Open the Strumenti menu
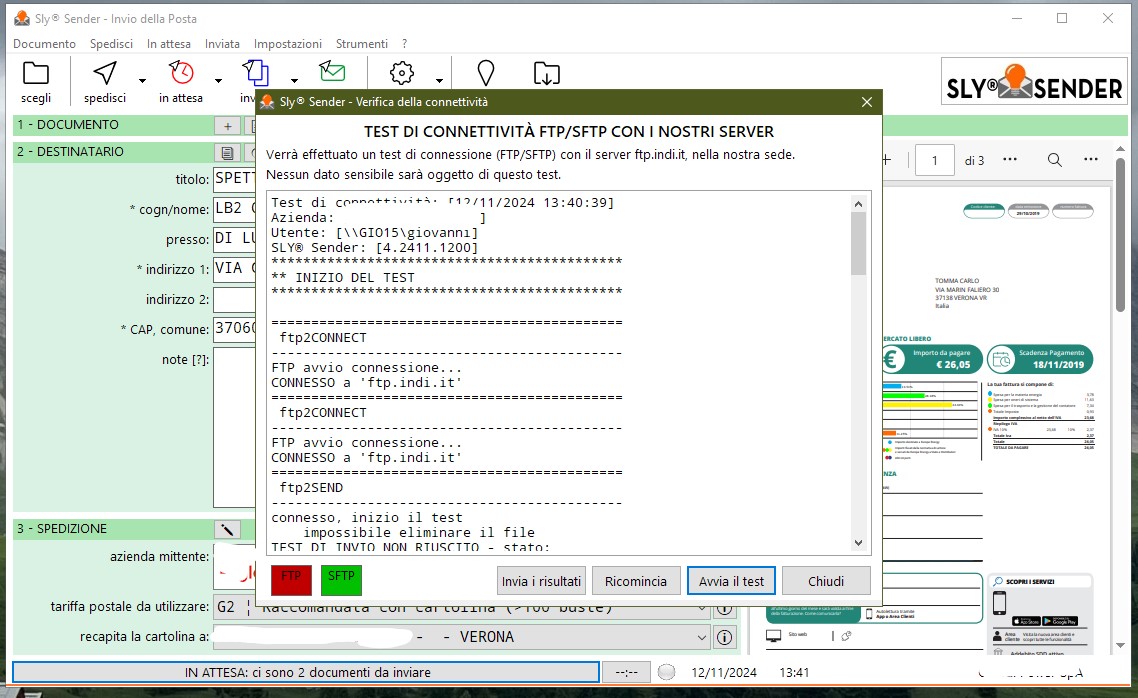The image size is (1138, 698). click(361, 44)
